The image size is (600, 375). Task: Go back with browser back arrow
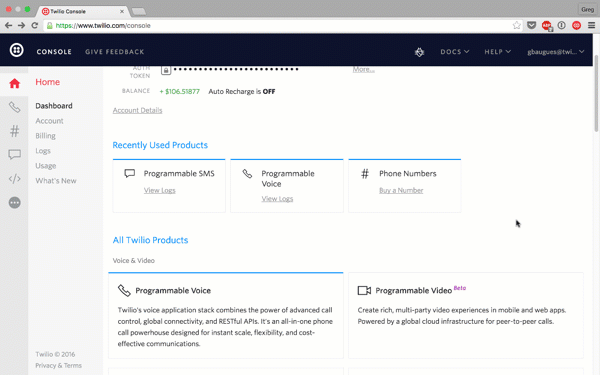click(8, 25)
